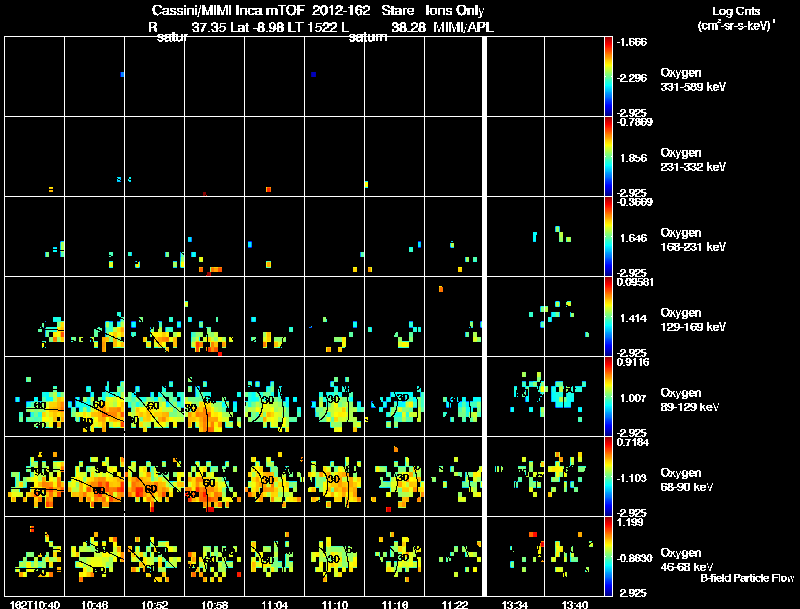
Task: Click the 13:34 time label
Action: pos(515,605)
